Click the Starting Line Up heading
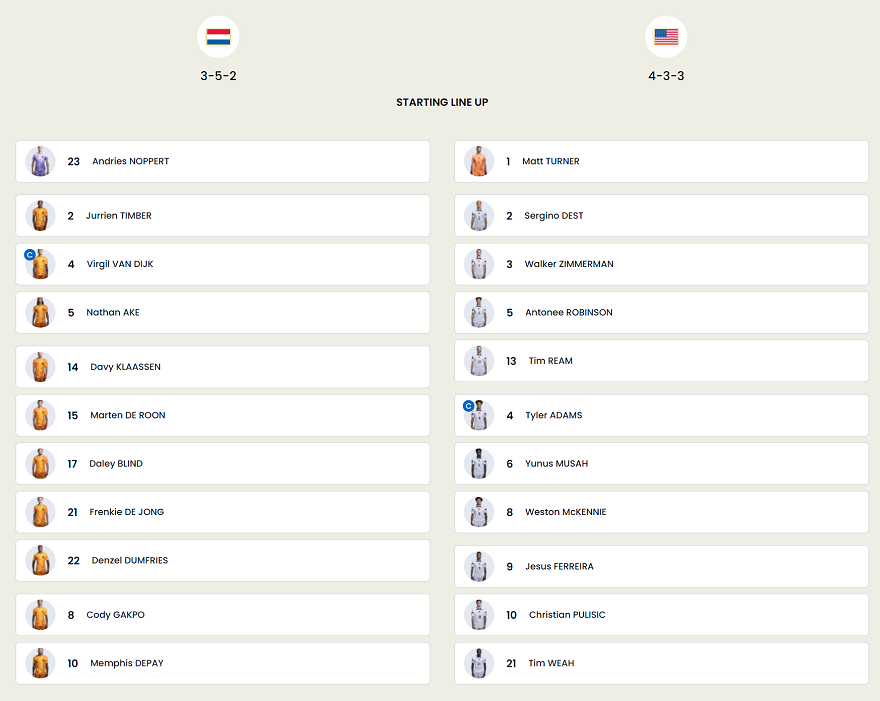The image size is (880, 701). [442, 102]
